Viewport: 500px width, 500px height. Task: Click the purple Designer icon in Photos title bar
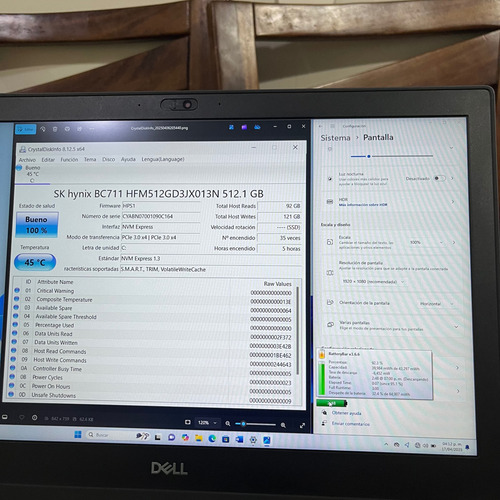click(x=244, y=127)
